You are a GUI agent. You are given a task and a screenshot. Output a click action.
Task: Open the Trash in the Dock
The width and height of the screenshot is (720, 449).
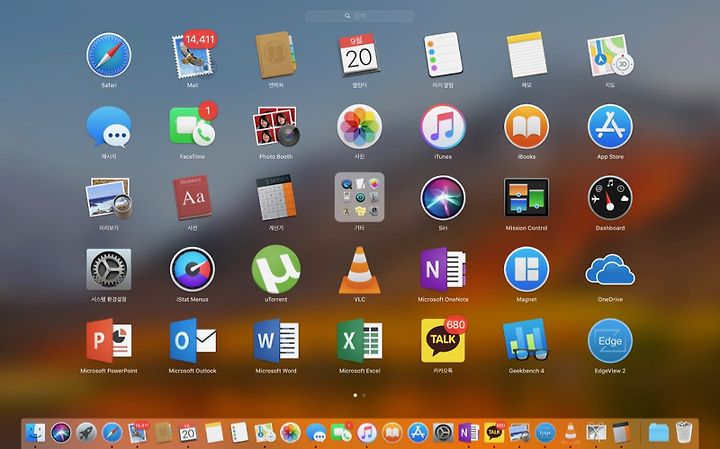click(684, 432)
